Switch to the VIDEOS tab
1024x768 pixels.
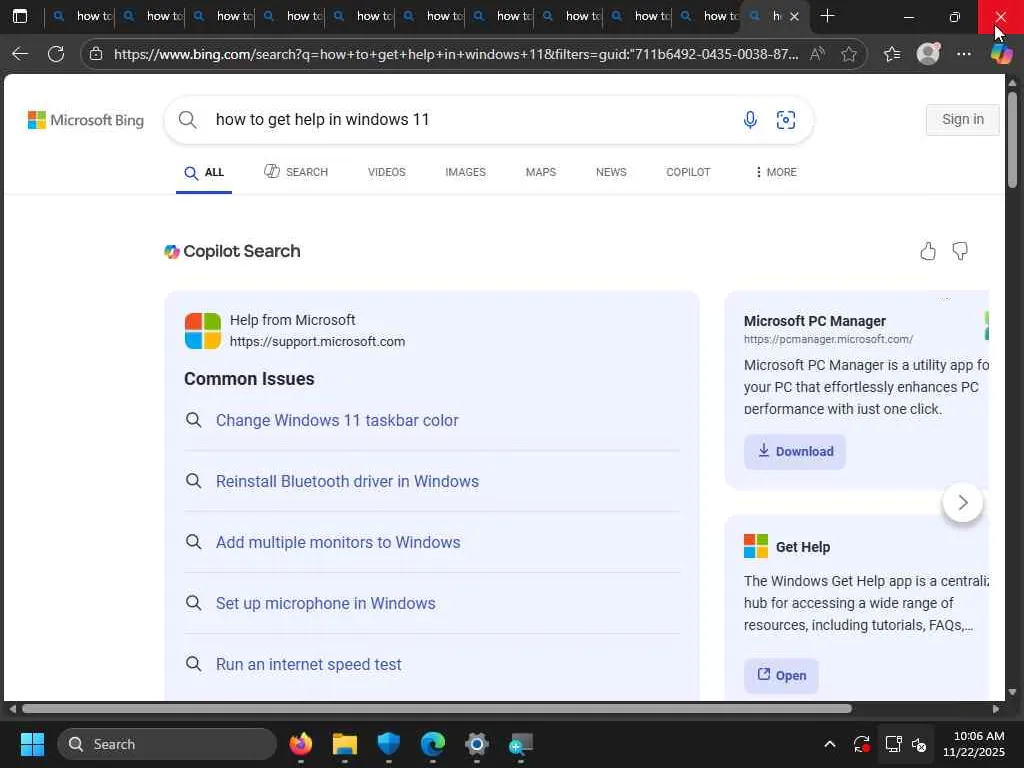click(387, 172)
